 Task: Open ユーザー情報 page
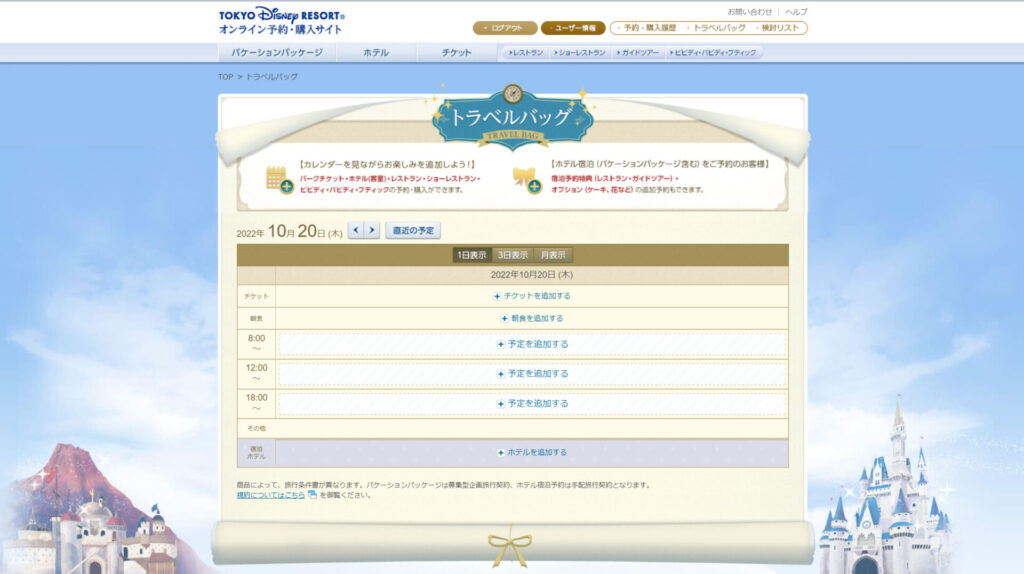click(573, 28)
